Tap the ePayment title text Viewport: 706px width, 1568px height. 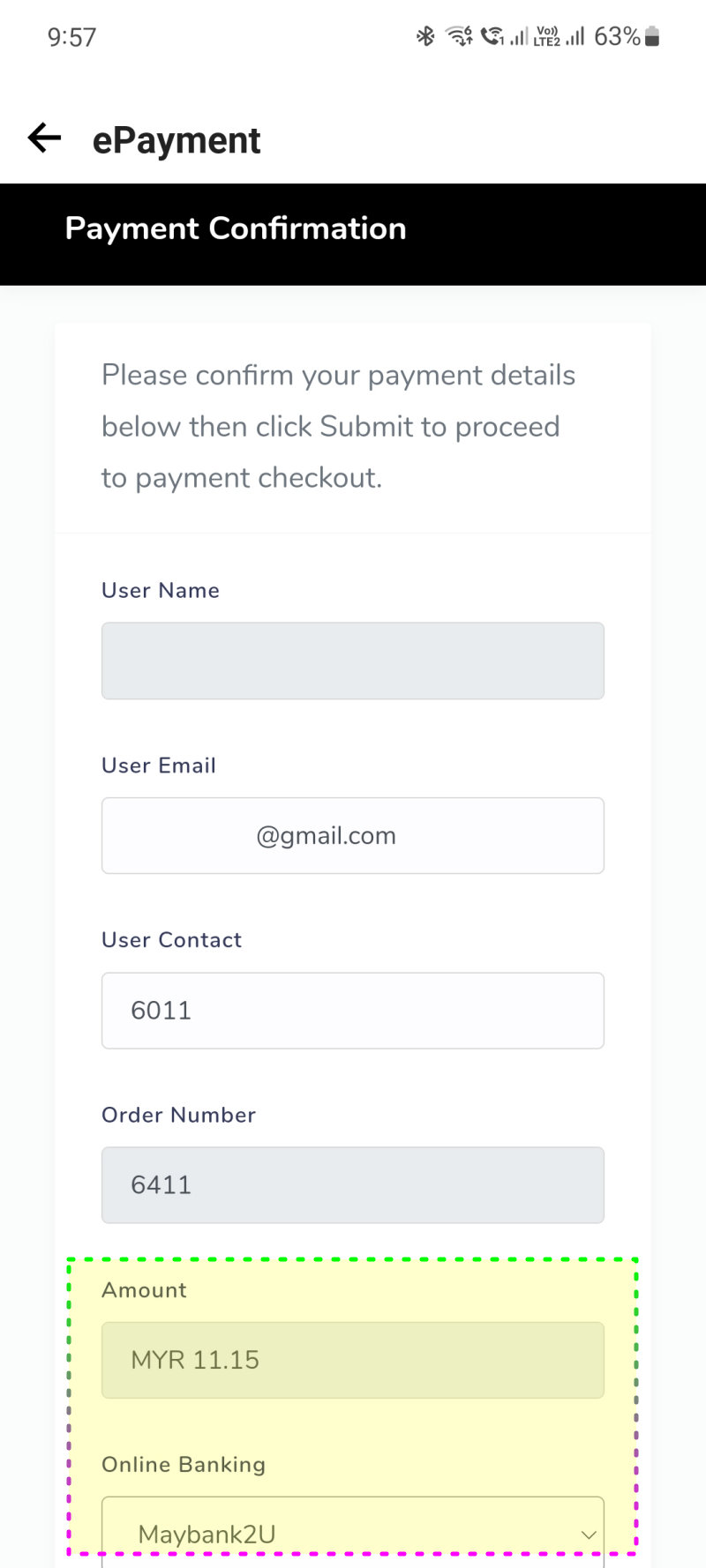[176, 140]
